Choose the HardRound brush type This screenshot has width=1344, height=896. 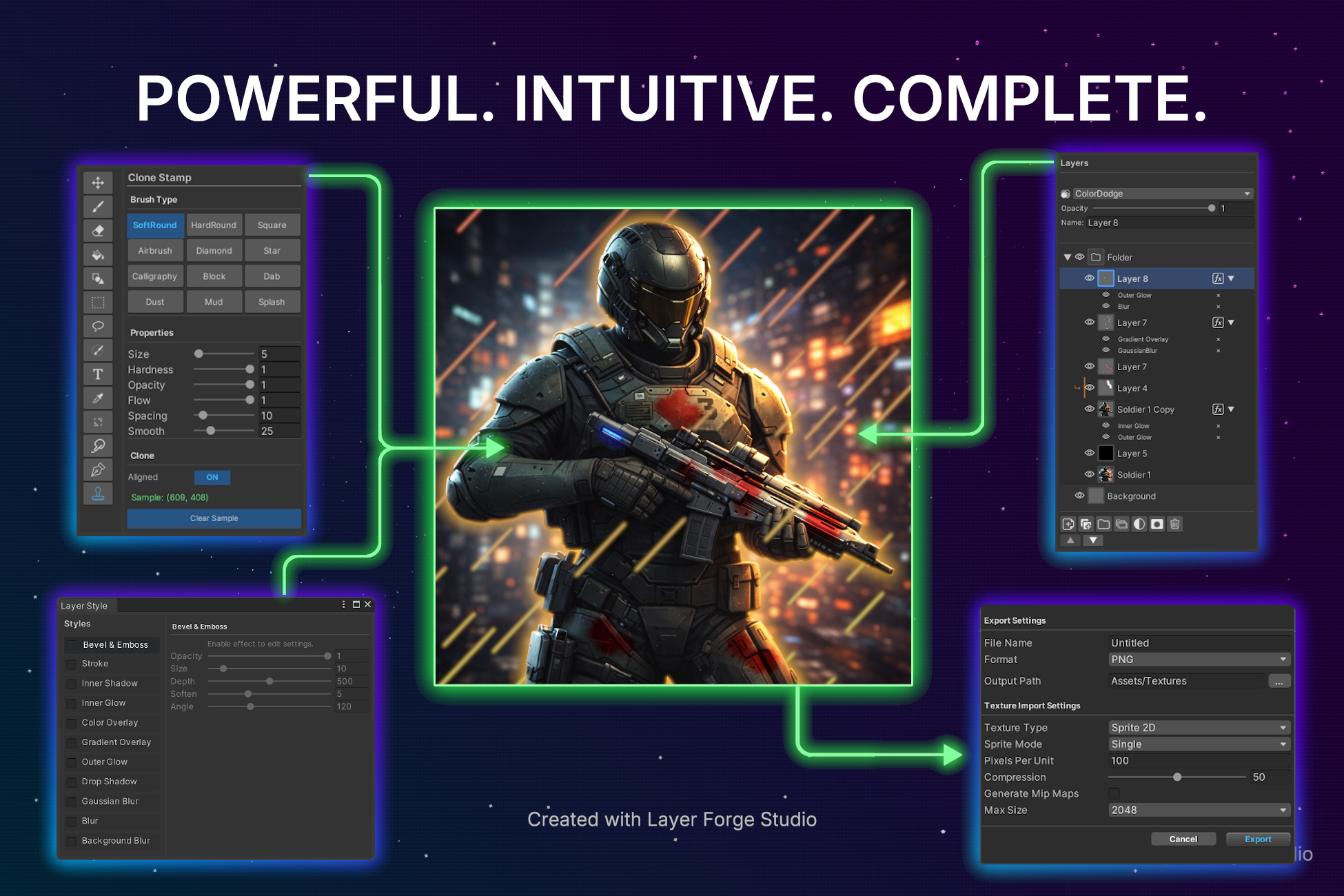pyautogui.click(x=214, y=225)
